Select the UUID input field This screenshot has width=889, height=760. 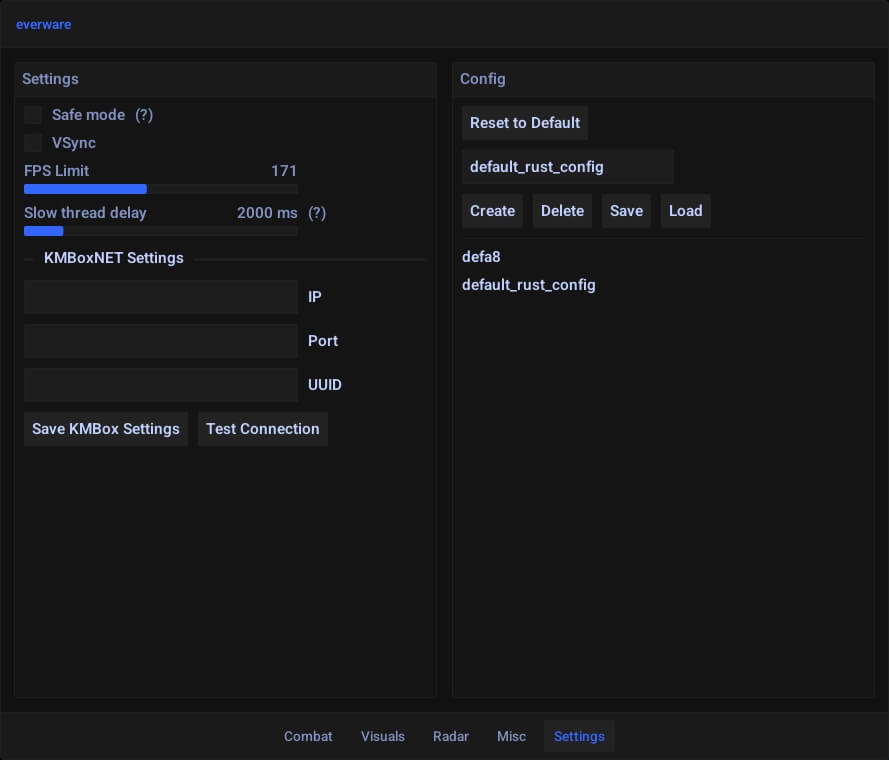(x=160, y=385)
